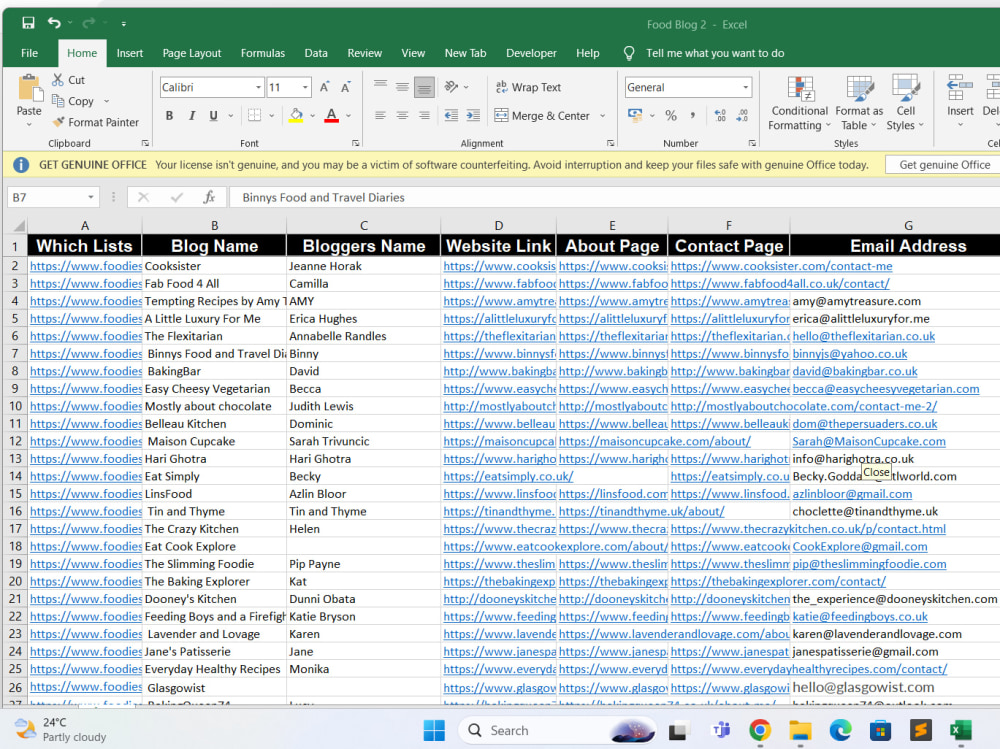Open the Formulas ribbon tab
1000x749 pixels.
point(263,53)
